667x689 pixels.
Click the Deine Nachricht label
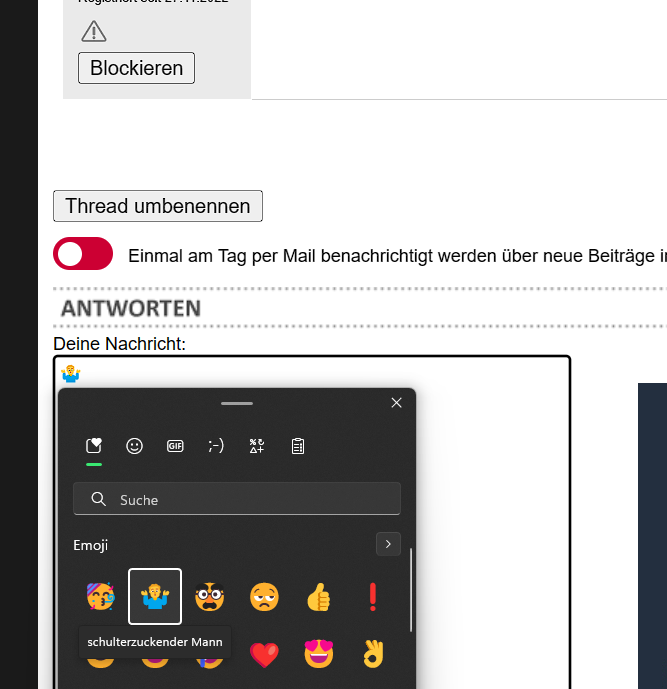(120, 344)
